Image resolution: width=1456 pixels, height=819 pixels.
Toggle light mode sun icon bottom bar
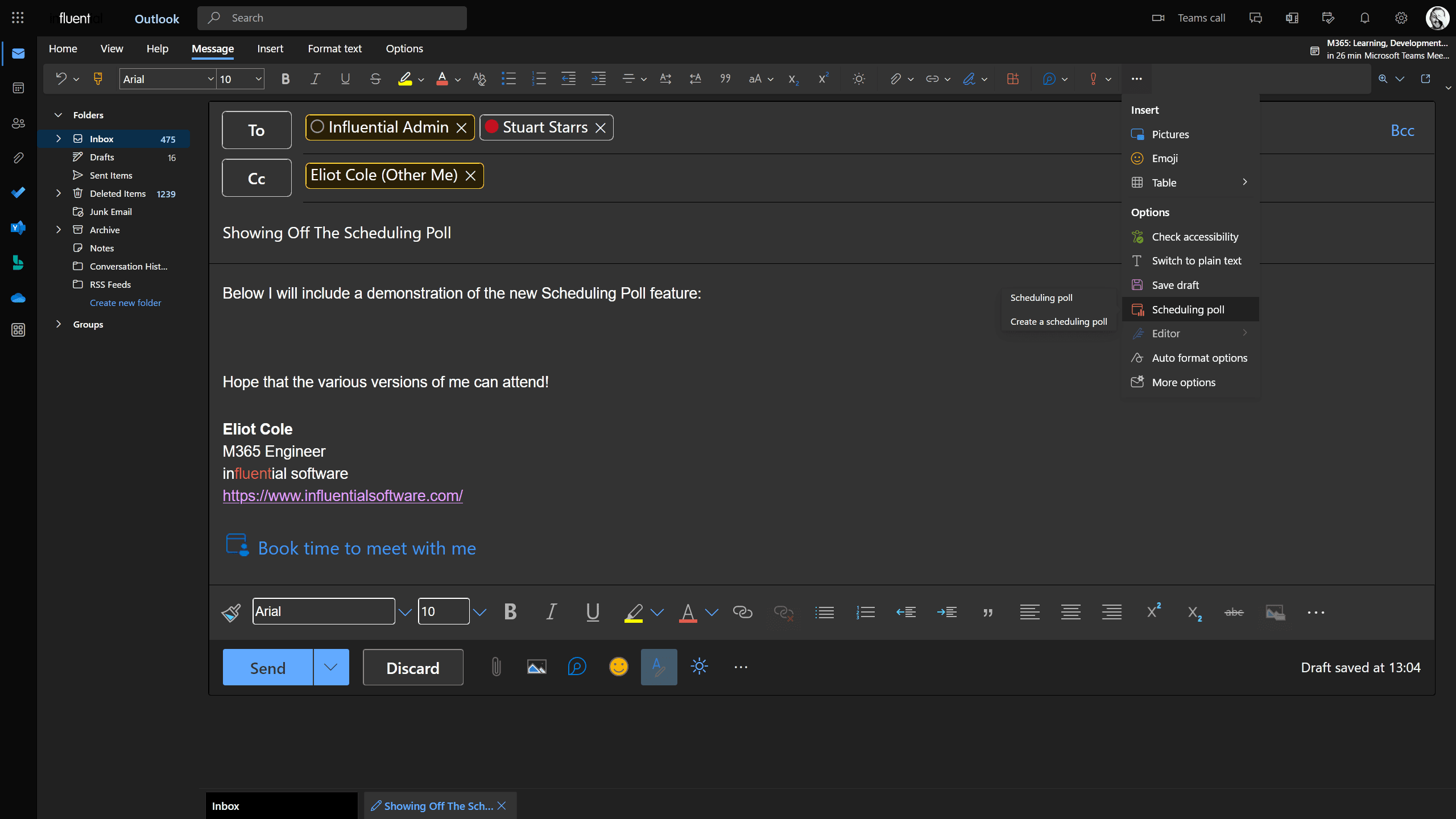tap(699, 667)
